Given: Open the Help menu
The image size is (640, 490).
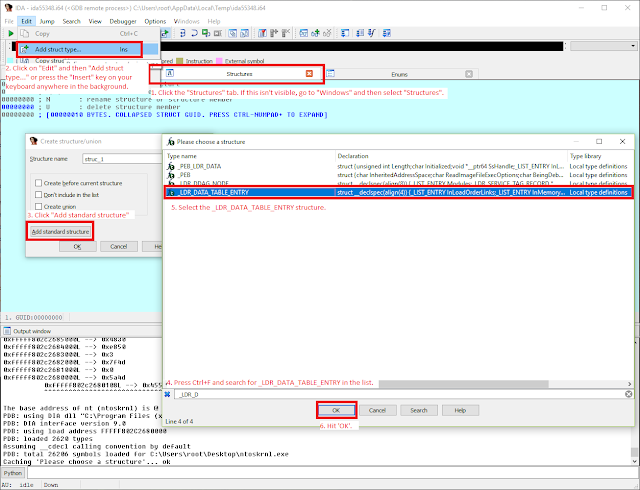Looking at the screenshot, I should 214,21.
